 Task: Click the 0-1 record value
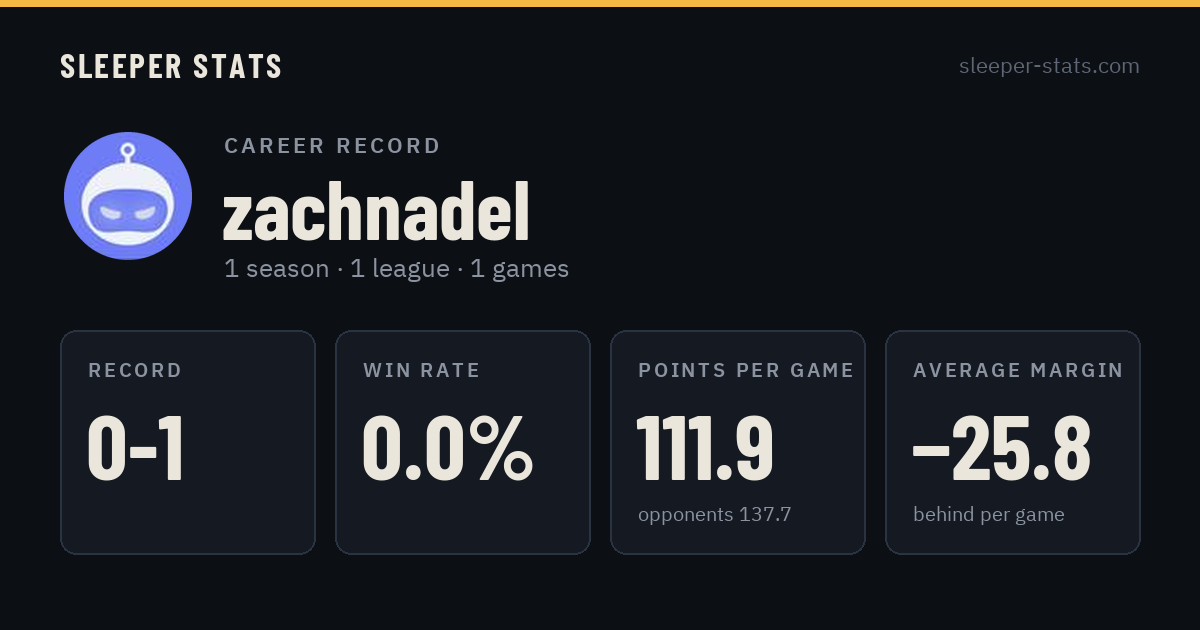pyautogui.click(x=136, y=449)
